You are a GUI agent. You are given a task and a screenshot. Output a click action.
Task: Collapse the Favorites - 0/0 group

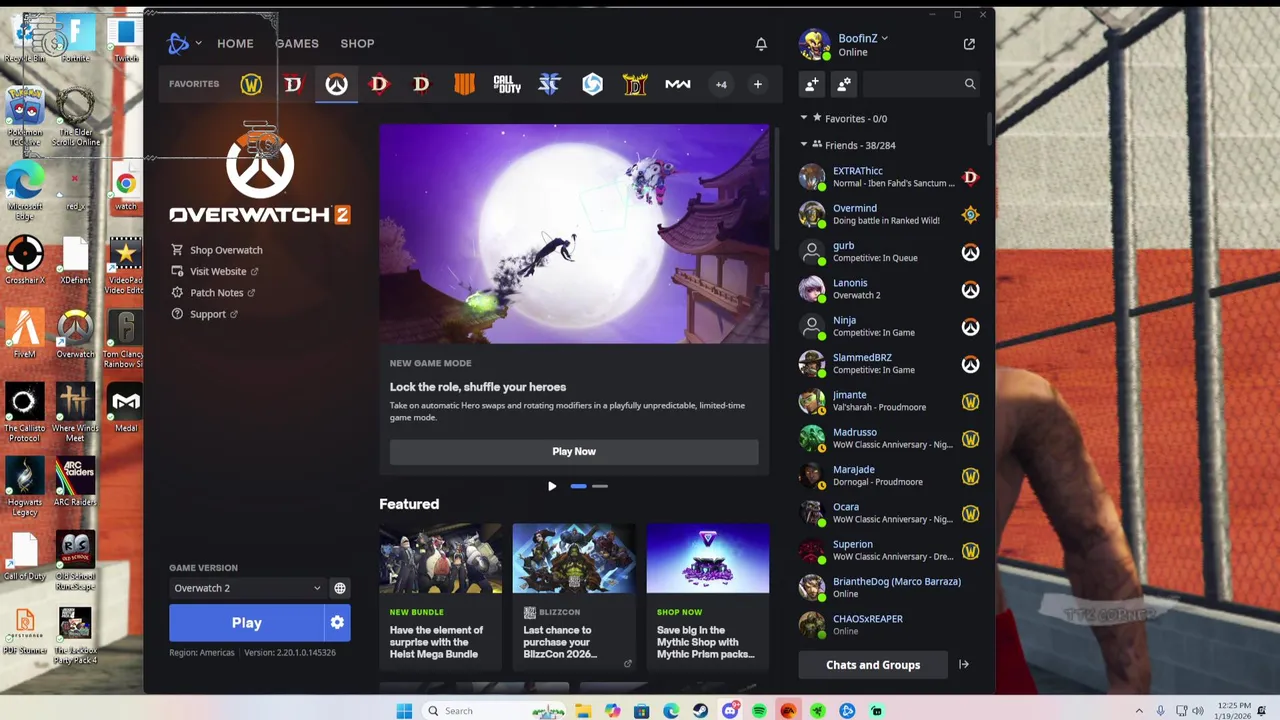pyautogui.click(x=804, y=118)
